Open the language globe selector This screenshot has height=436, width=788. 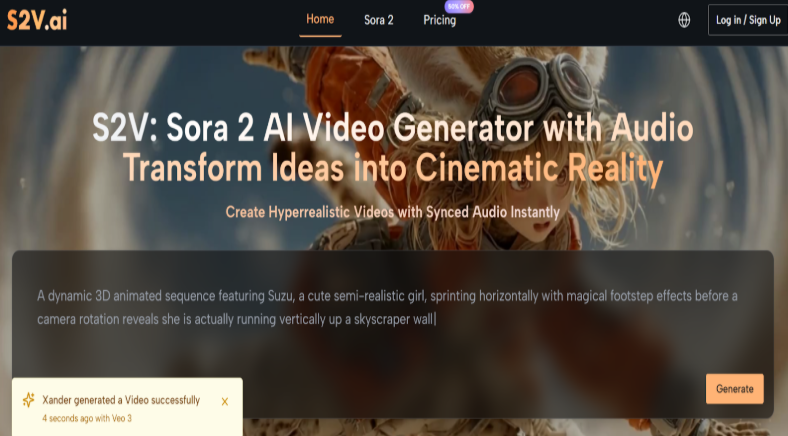pyautogui.click(x=684, y=20)
